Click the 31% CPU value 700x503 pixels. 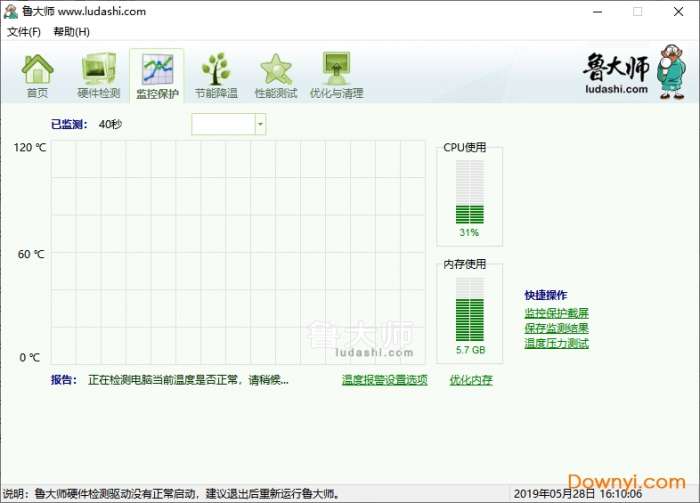tap(469, 232)
